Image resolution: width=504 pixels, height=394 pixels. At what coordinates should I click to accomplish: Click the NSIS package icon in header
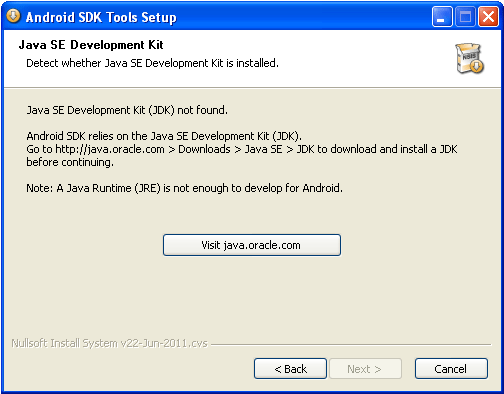(469, 58)
